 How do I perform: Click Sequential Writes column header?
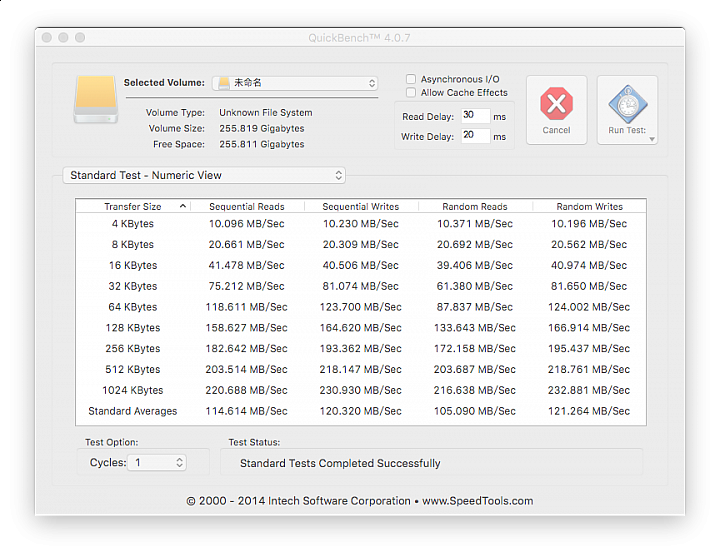click(x=360, y=207)
